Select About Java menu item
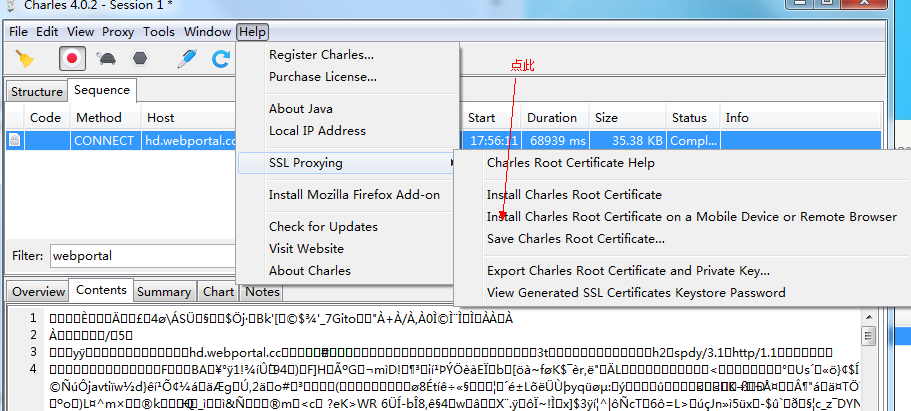911x411 pixels. pos(301,109)
